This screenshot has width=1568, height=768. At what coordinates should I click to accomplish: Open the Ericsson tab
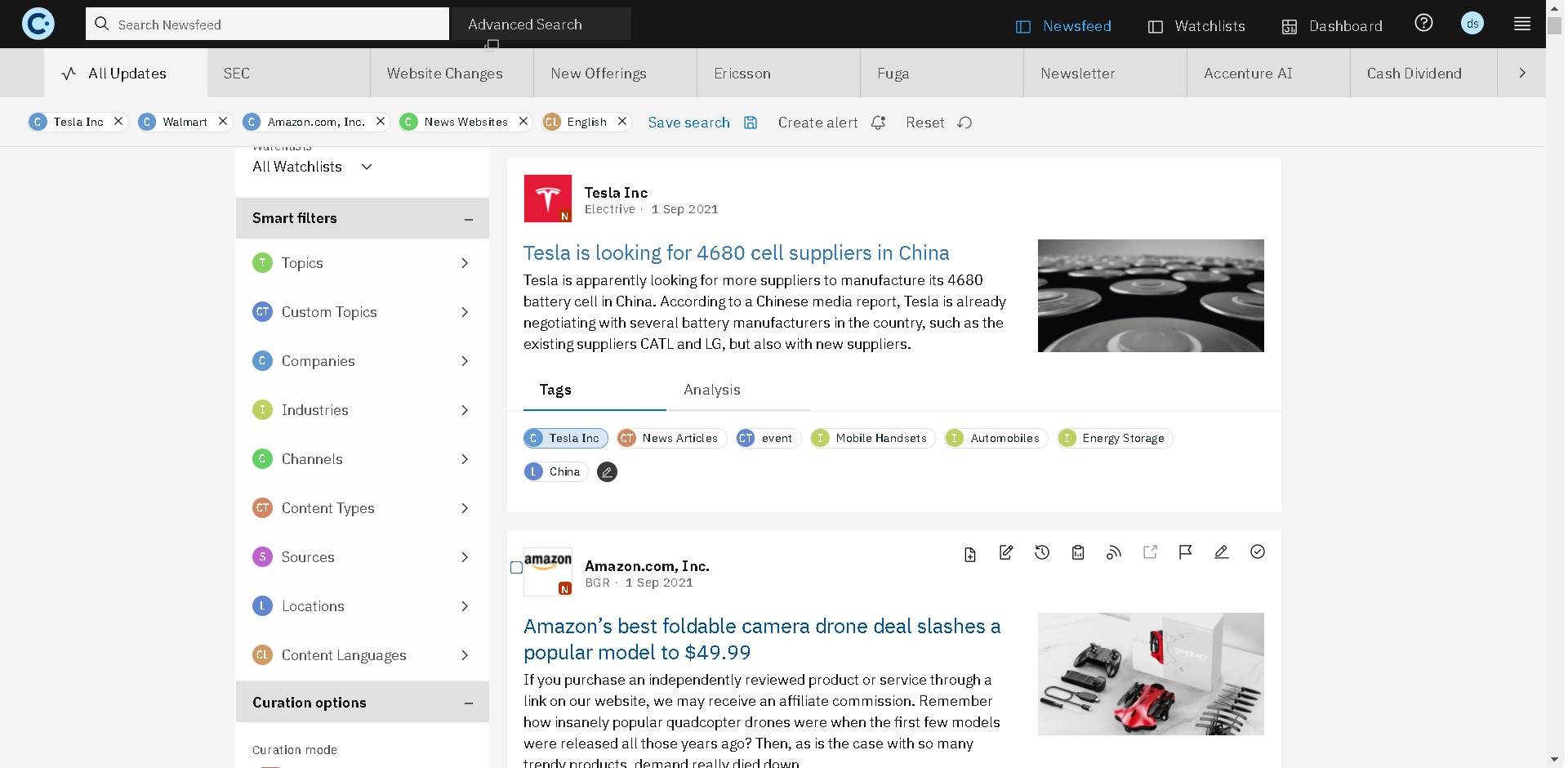[779, 73]
